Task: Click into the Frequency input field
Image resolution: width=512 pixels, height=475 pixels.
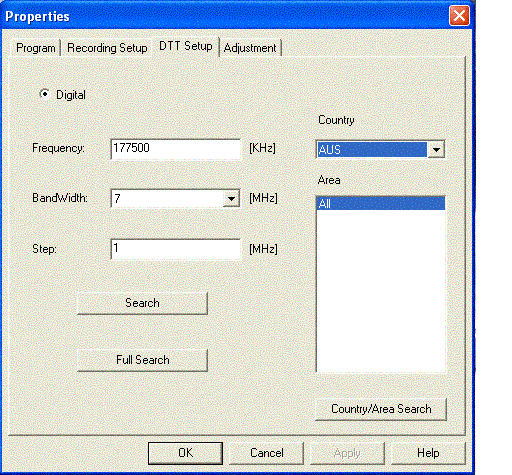Action: coord(176,149)
